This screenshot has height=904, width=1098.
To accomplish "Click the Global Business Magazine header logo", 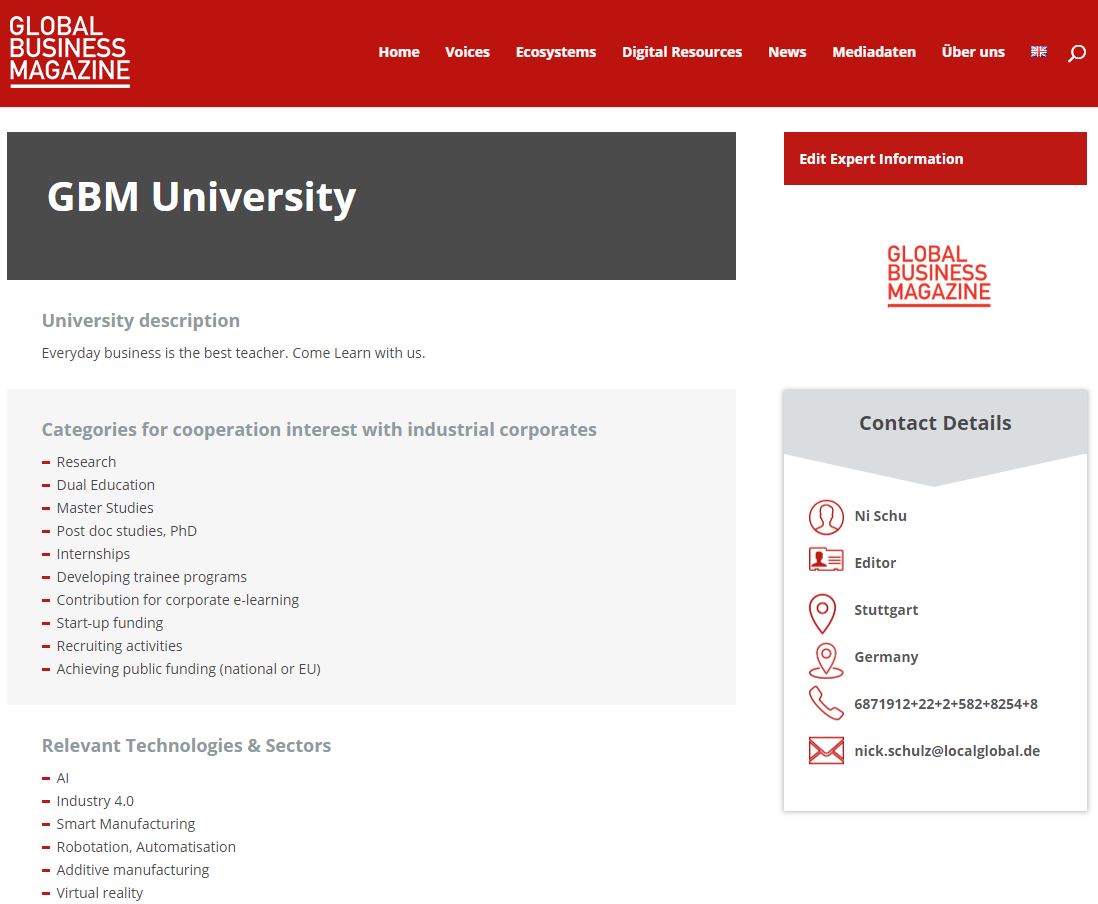I will 69,51.
